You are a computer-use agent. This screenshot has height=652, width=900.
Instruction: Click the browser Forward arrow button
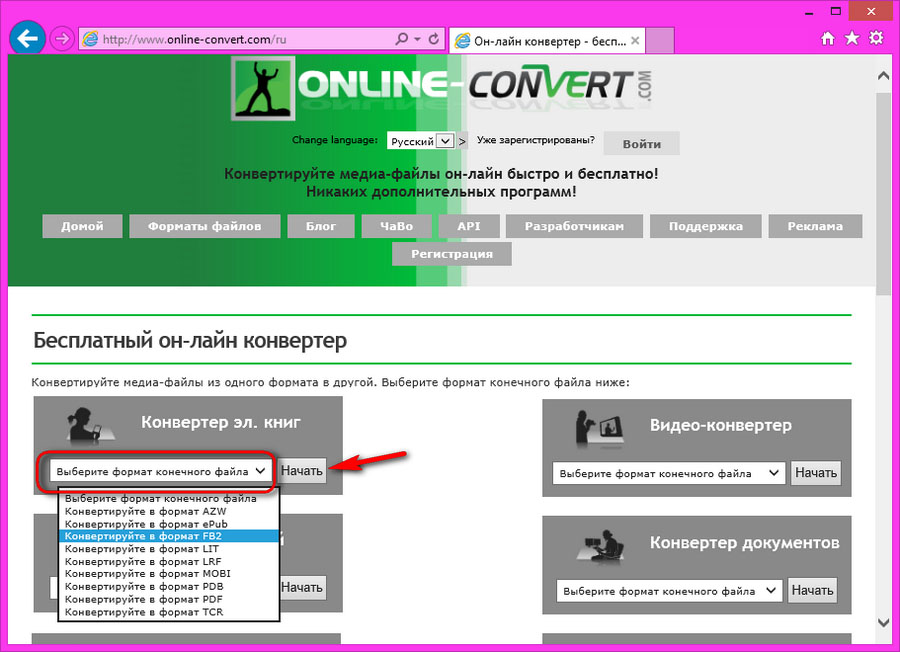(x=61, y=39)
